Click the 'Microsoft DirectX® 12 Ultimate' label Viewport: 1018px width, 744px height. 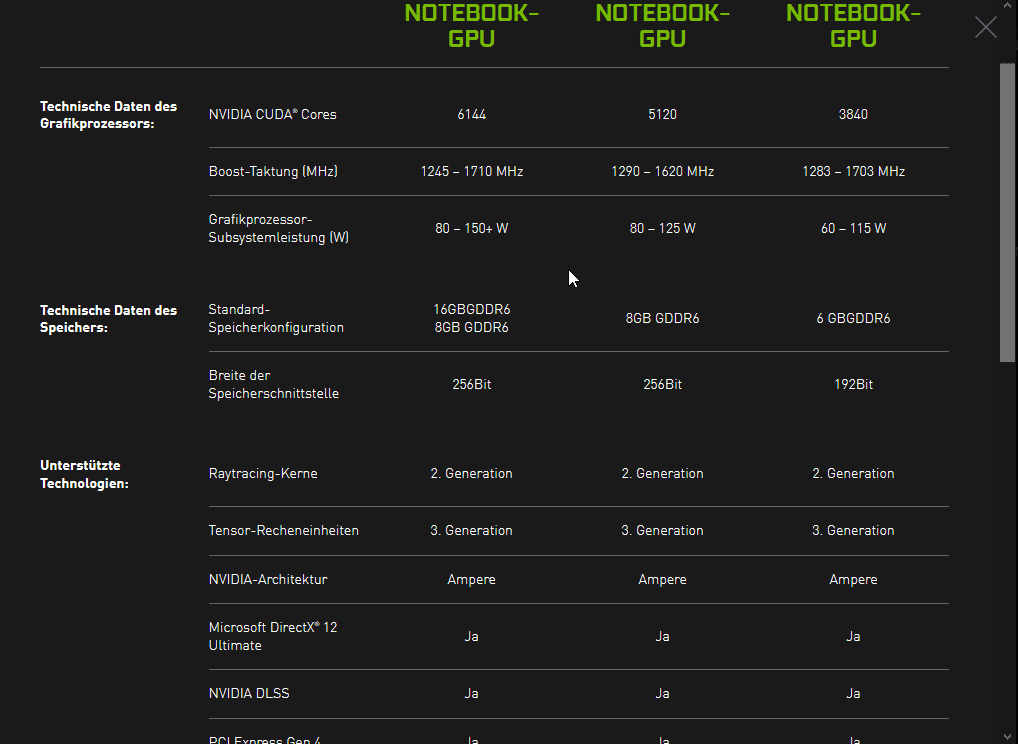tap(273, 636)
